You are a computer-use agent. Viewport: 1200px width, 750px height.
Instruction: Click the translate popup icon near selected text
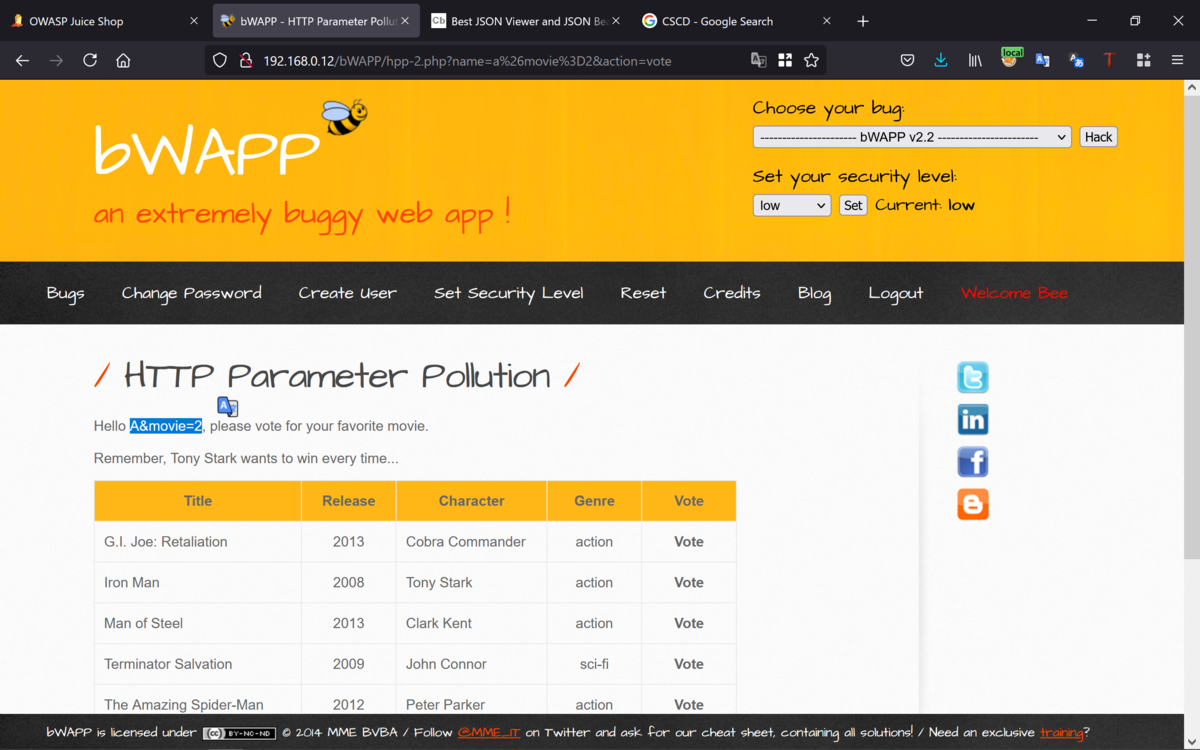(228, 406)
